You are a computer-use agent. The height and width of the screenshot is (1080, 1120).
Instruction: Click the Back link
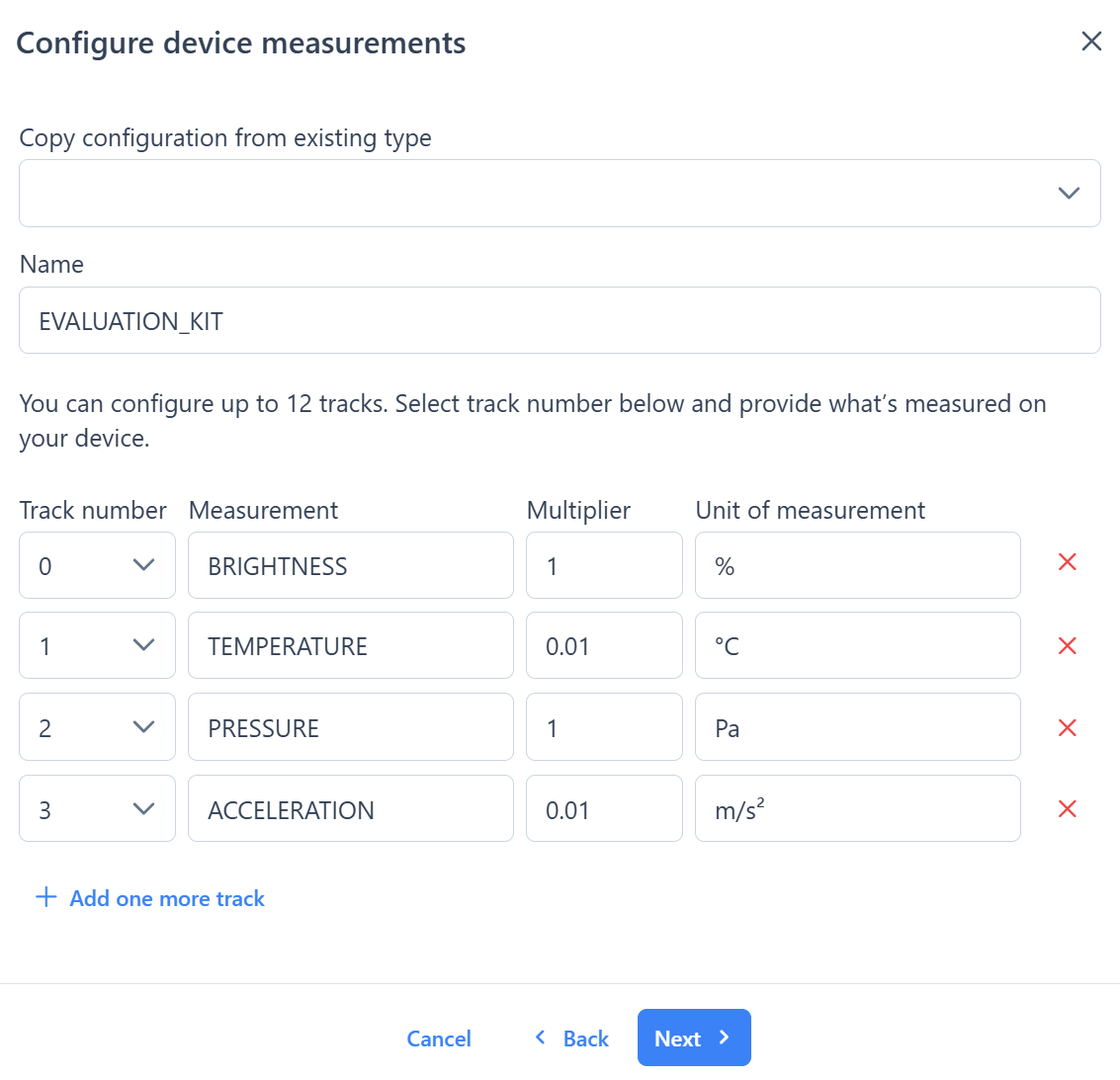tap(583, 1038)
